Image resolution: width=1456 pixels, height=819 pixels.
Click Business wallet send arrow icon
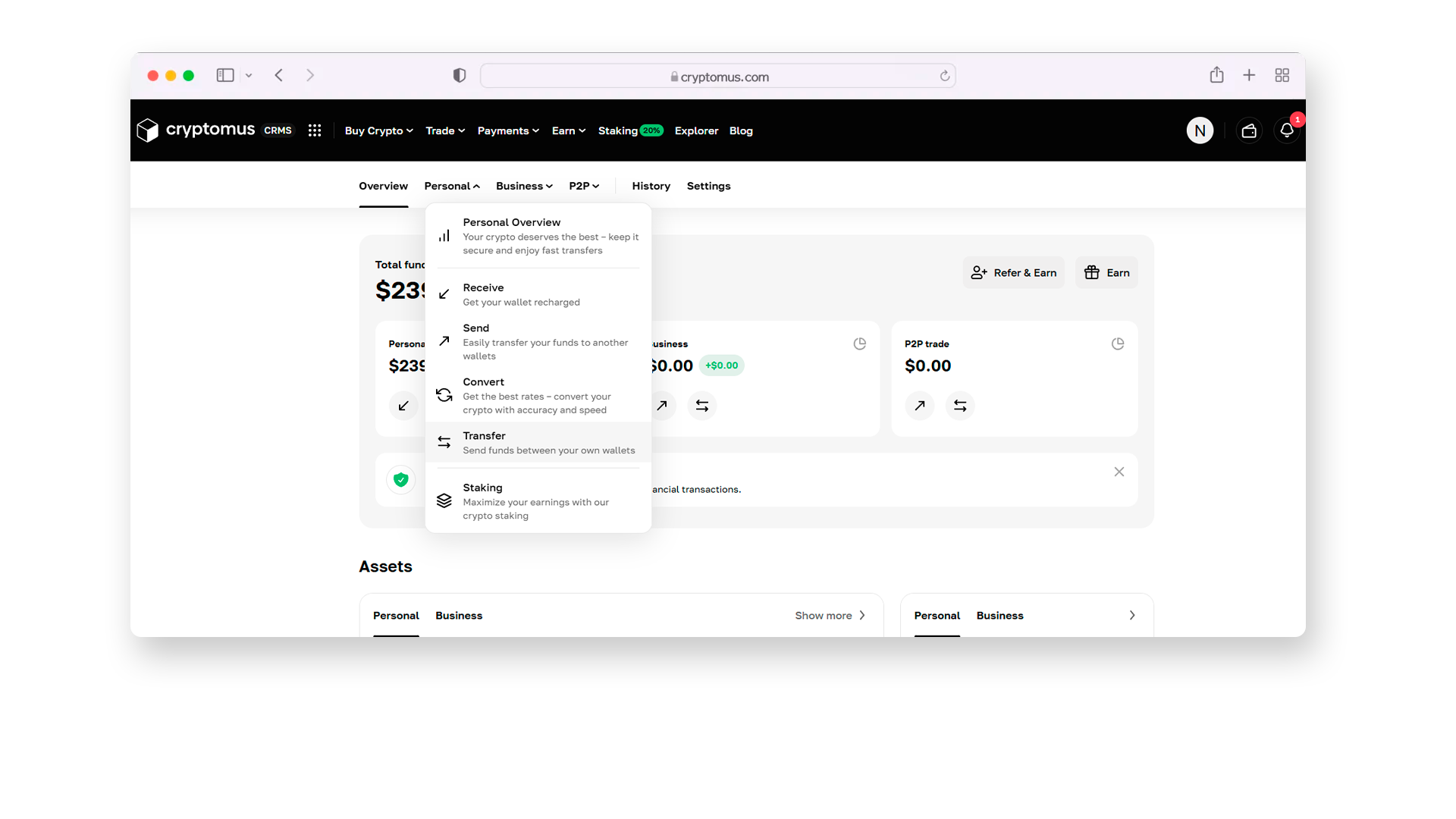[662, 406]
